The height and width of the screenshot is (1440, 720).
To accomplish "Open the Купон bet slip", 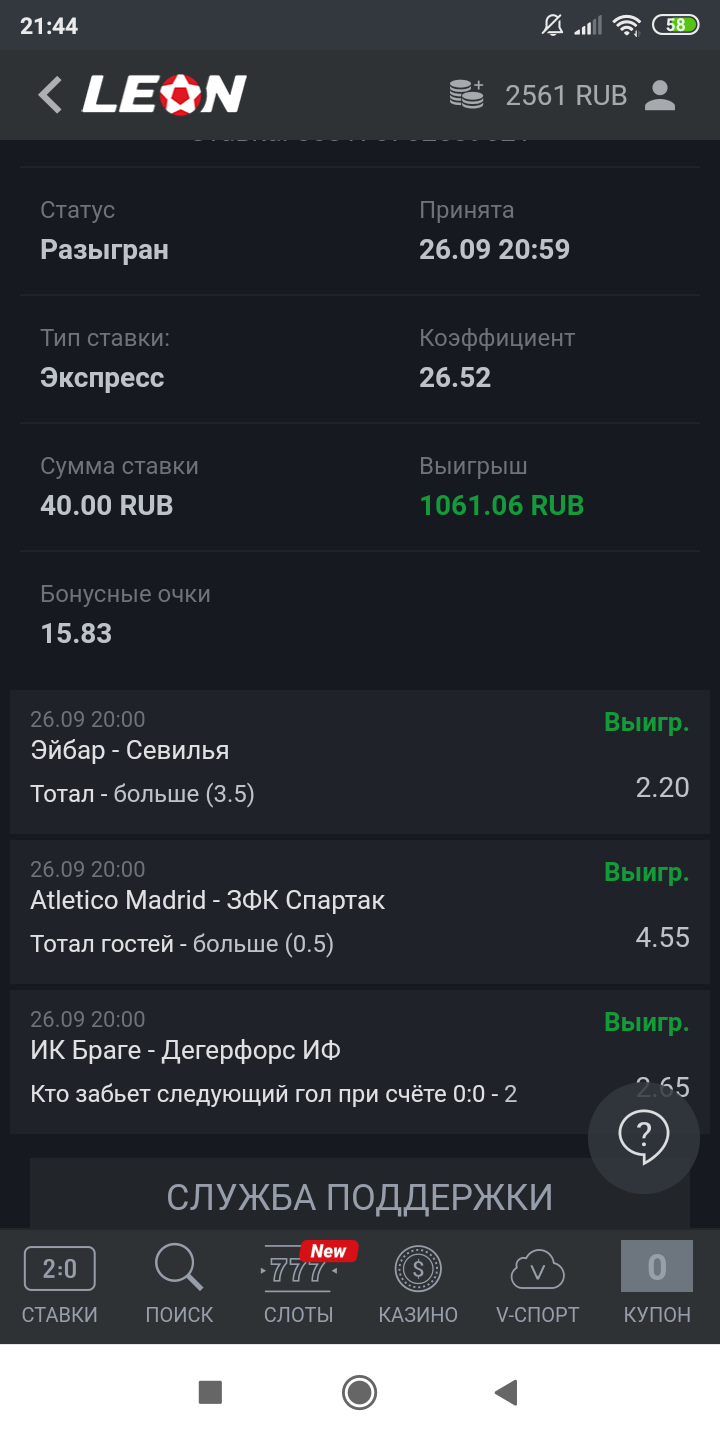I will click(x=657, y=1286).
